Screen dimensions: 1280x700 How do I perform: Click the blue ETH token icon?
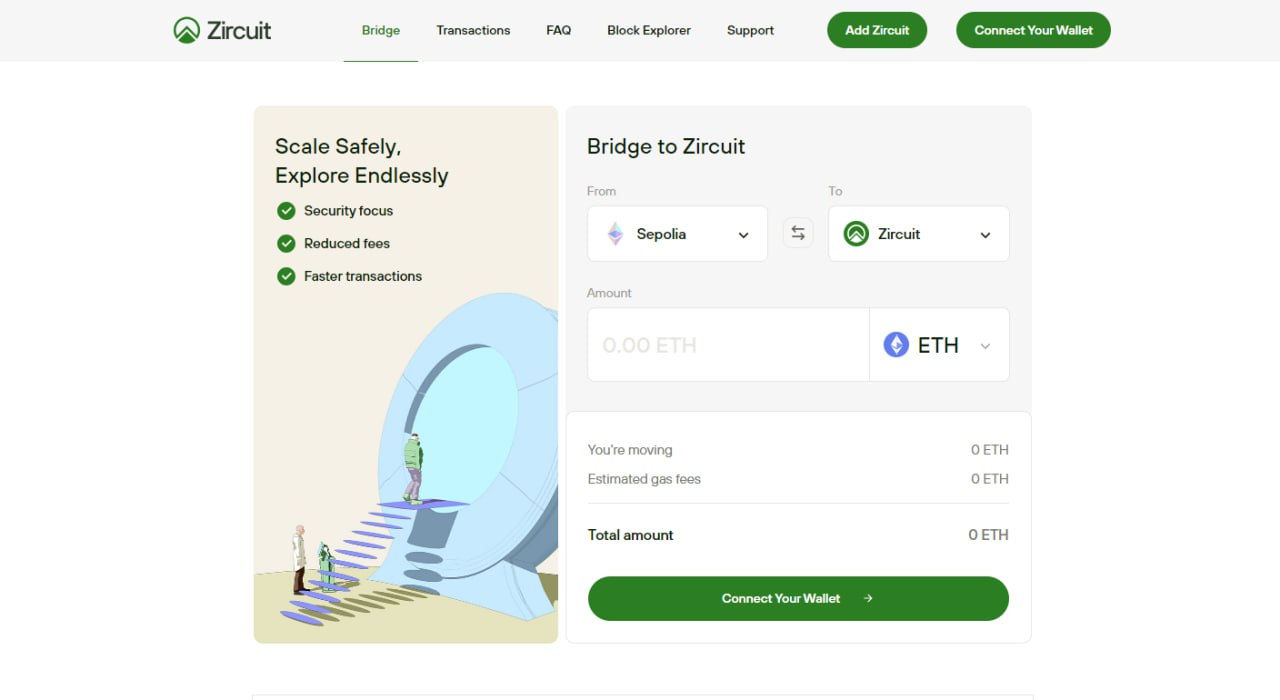pos(896,345)
